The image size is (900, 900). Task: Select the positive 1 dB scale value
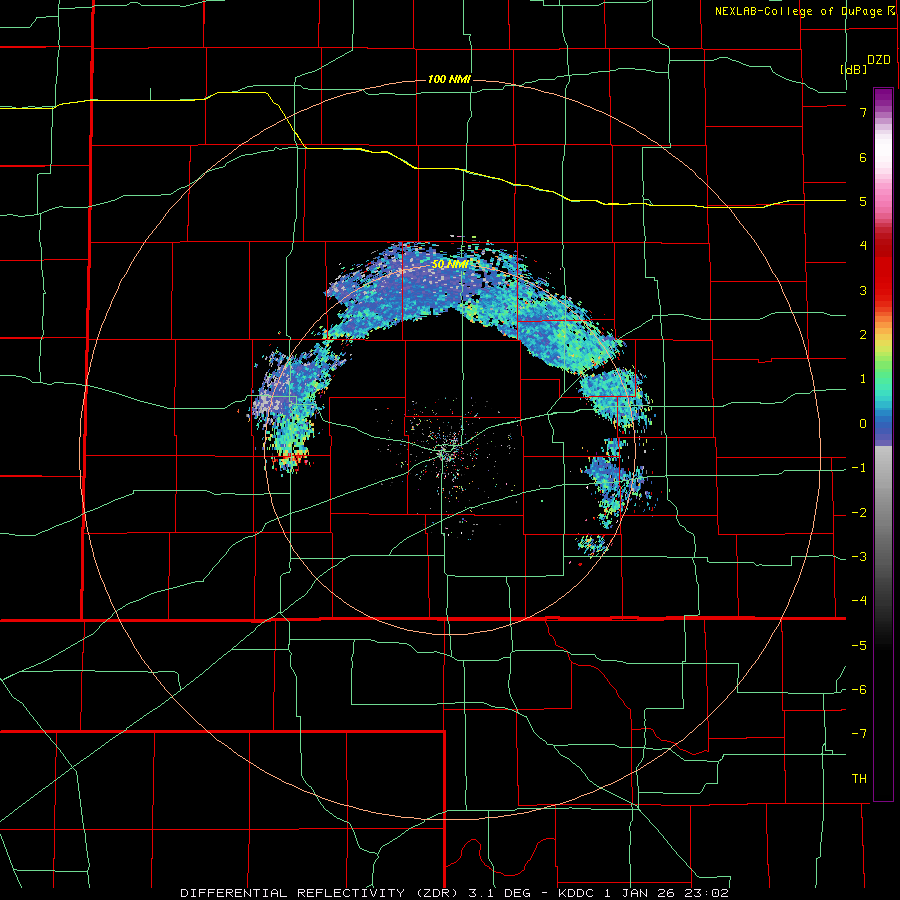click(x=863, y=379)
